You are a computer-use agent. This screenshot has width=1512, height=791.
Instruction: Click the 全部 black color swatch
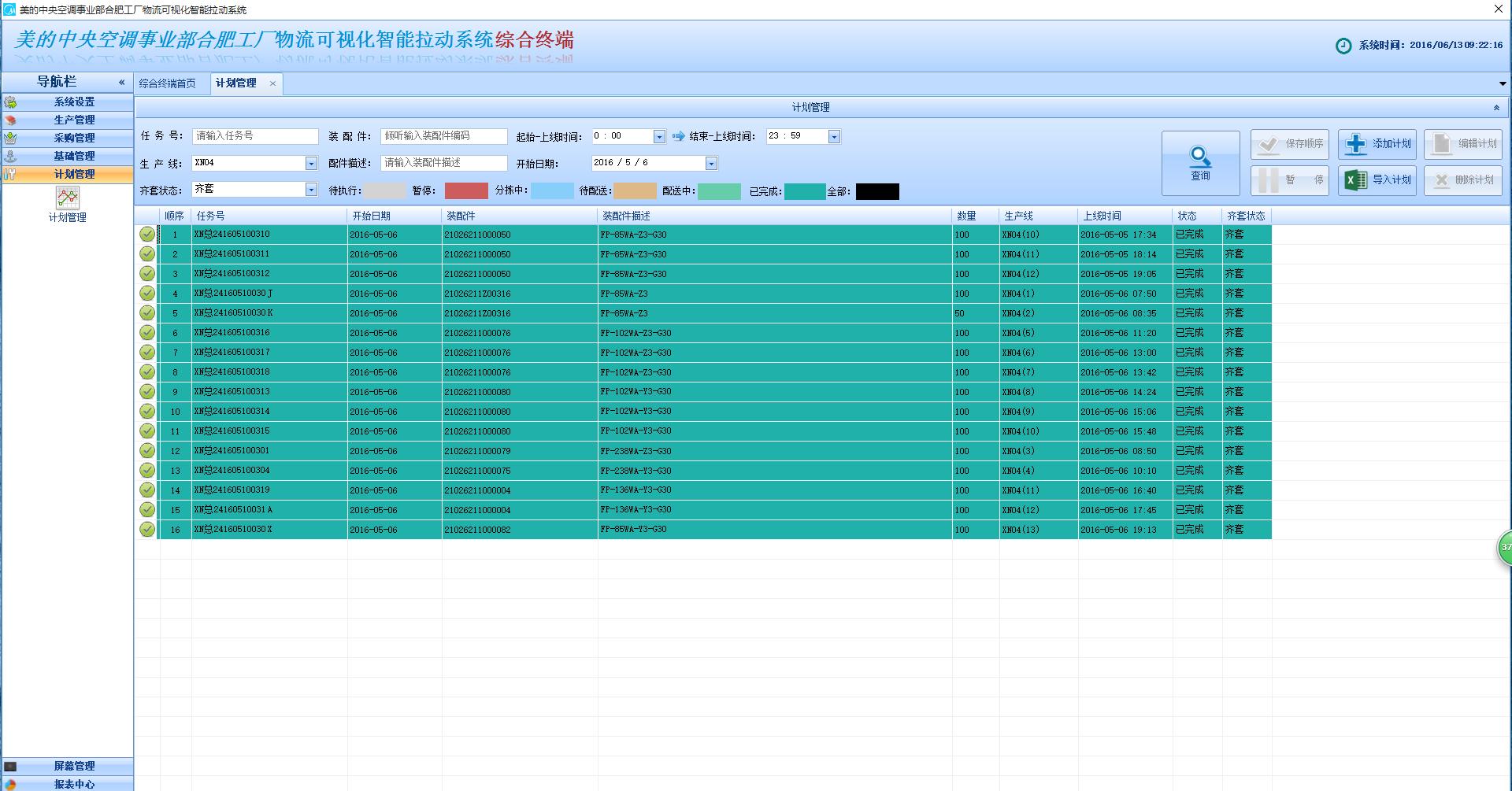[877, 191]
